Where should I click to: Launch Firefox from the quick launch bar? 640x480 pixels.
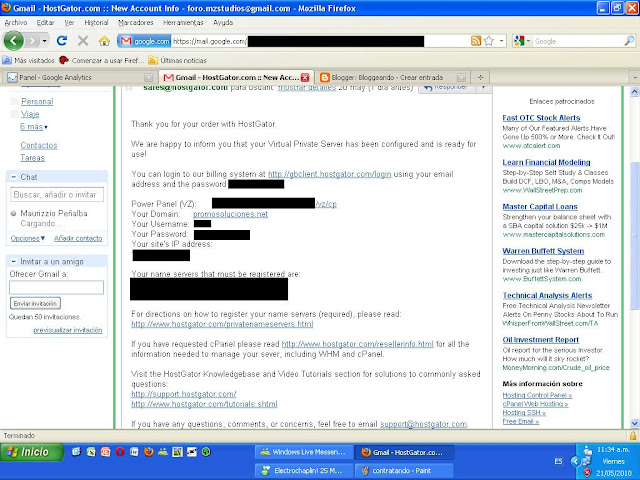[149, 451]
